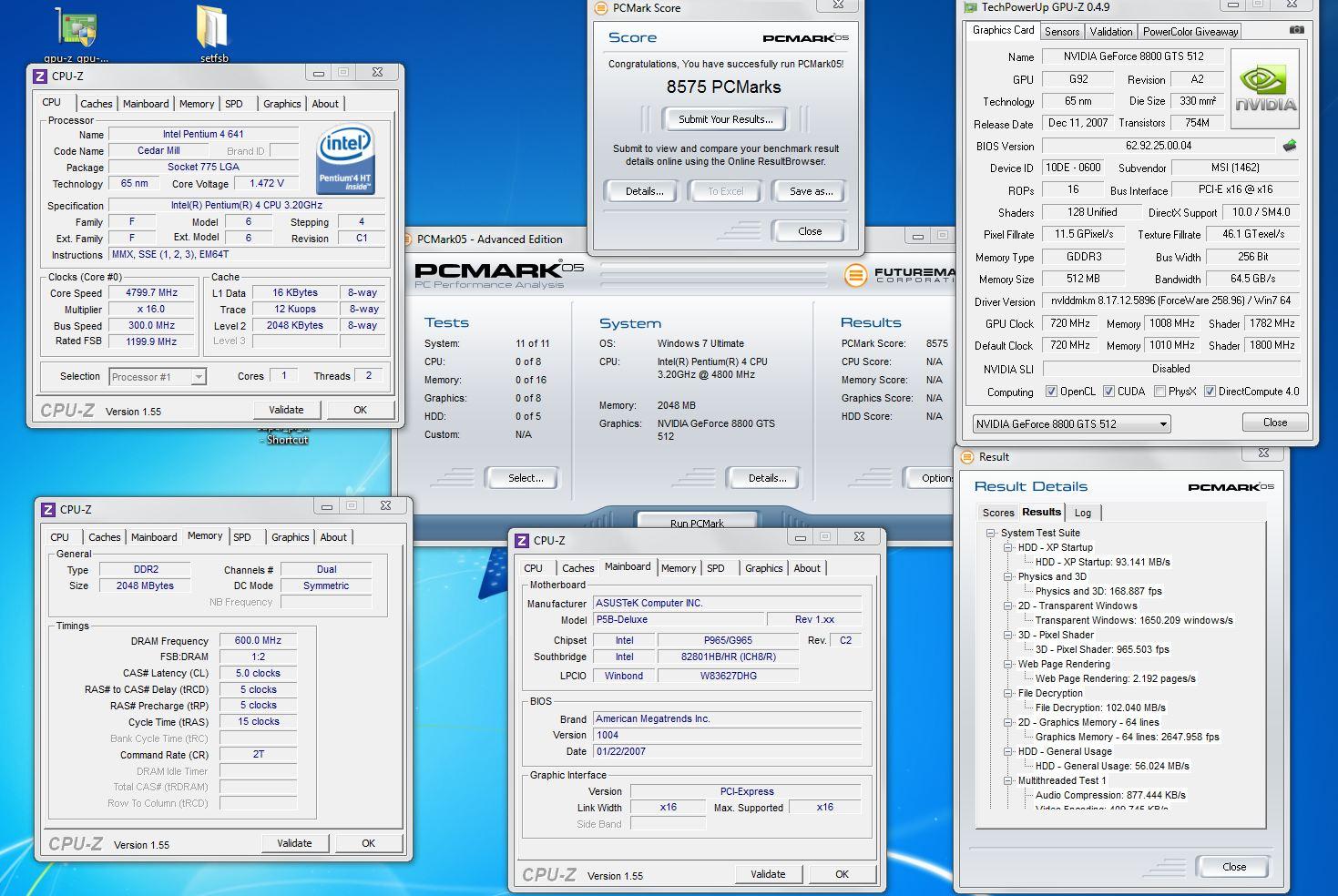Viewport: 1338px width, 896px height.
Task: Click the PCMark05 Advanced Edition title icon
Action: pyautogui.click(x=405, y=239)
